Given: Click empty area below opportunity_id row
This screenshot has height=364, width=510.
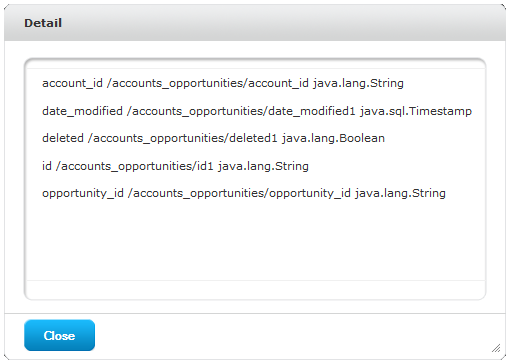Looking at the screenshot, I should pos(255,240).
